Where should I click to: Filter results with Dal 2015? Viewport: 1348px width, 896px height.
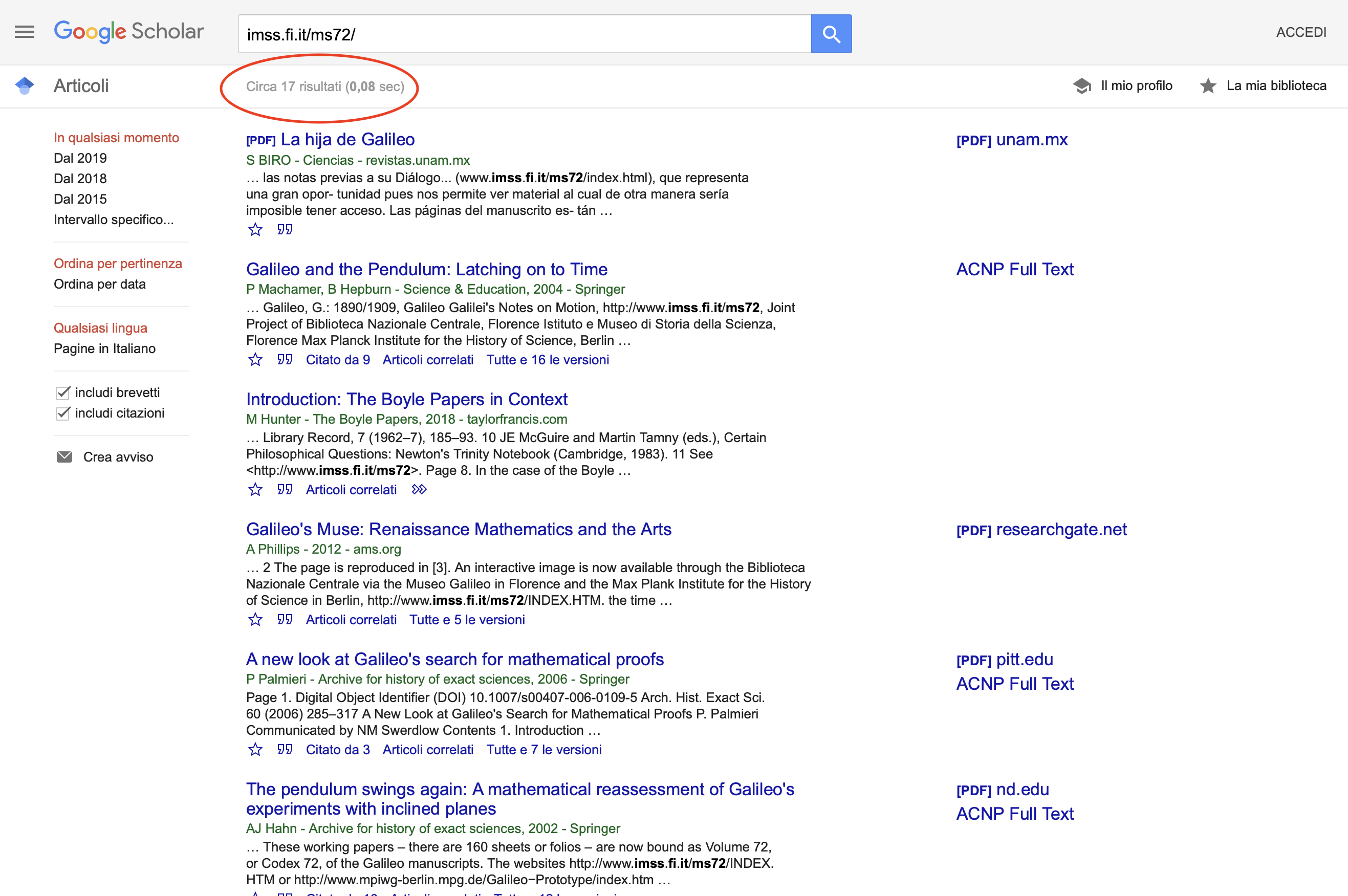(x=80, y=200)
